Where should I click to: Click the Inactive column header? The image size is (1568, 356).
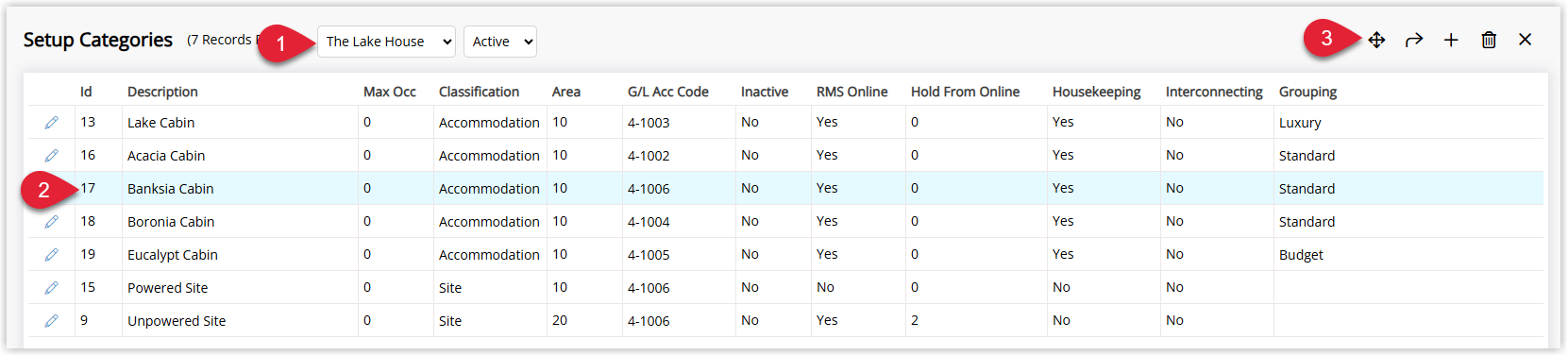pyautogui.click(x=765, y=92)
